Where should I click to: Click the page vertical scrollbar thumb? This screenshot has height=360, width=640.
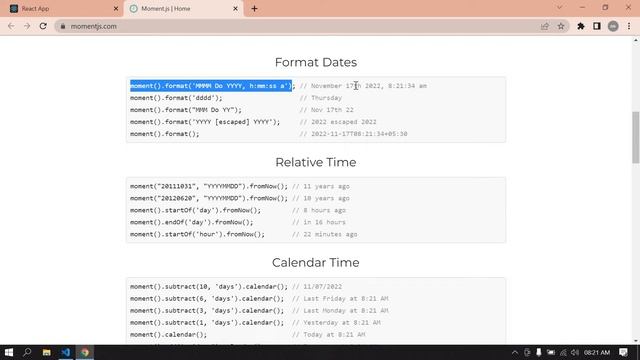point(636,137)
